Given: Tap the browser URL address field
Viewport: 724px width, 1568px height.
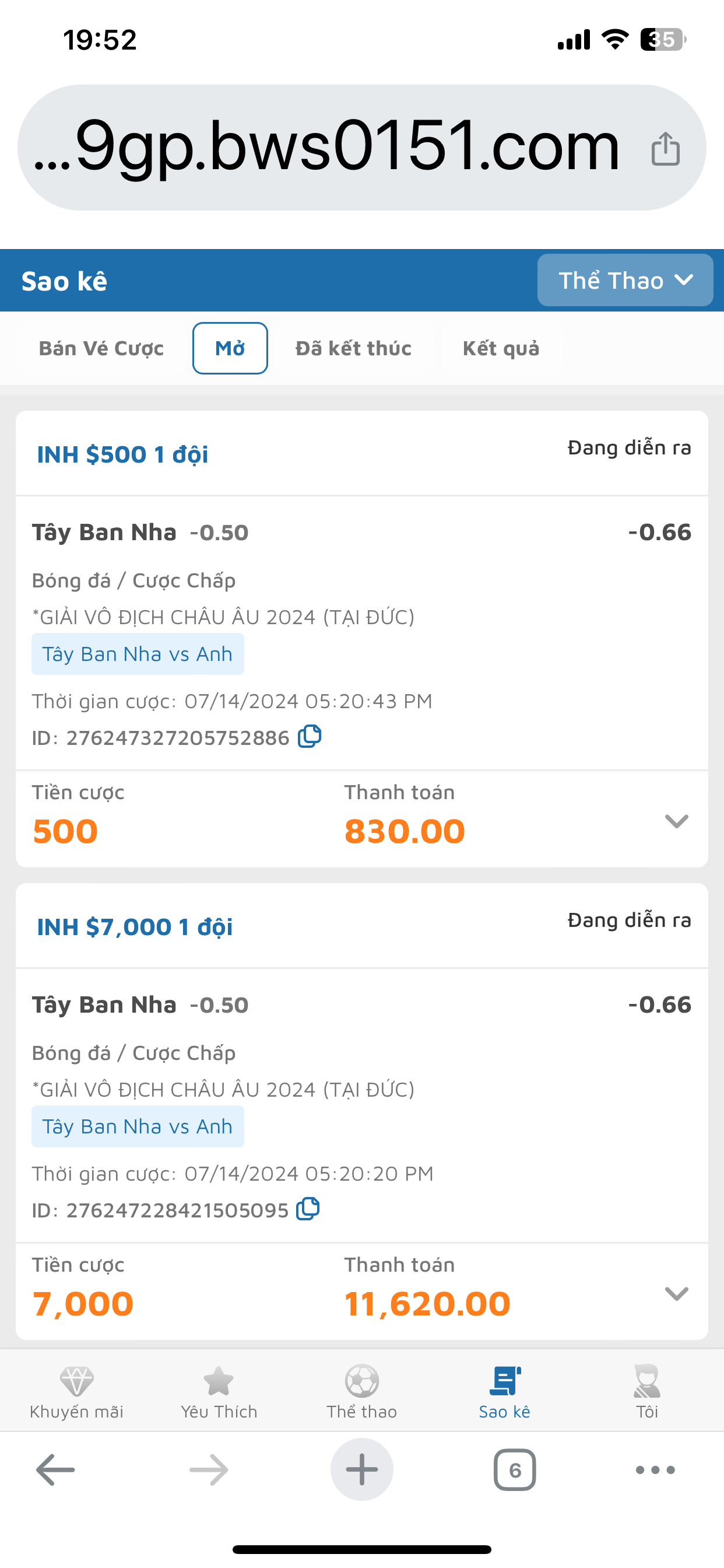Looking at the screenshot, I should tap(329, 148).
